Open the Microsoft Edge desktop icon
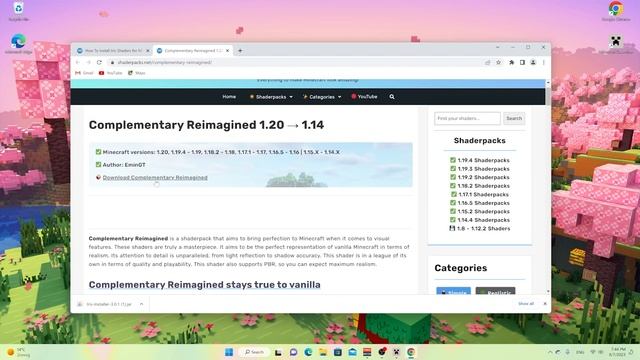 click(x=18, y=44)
